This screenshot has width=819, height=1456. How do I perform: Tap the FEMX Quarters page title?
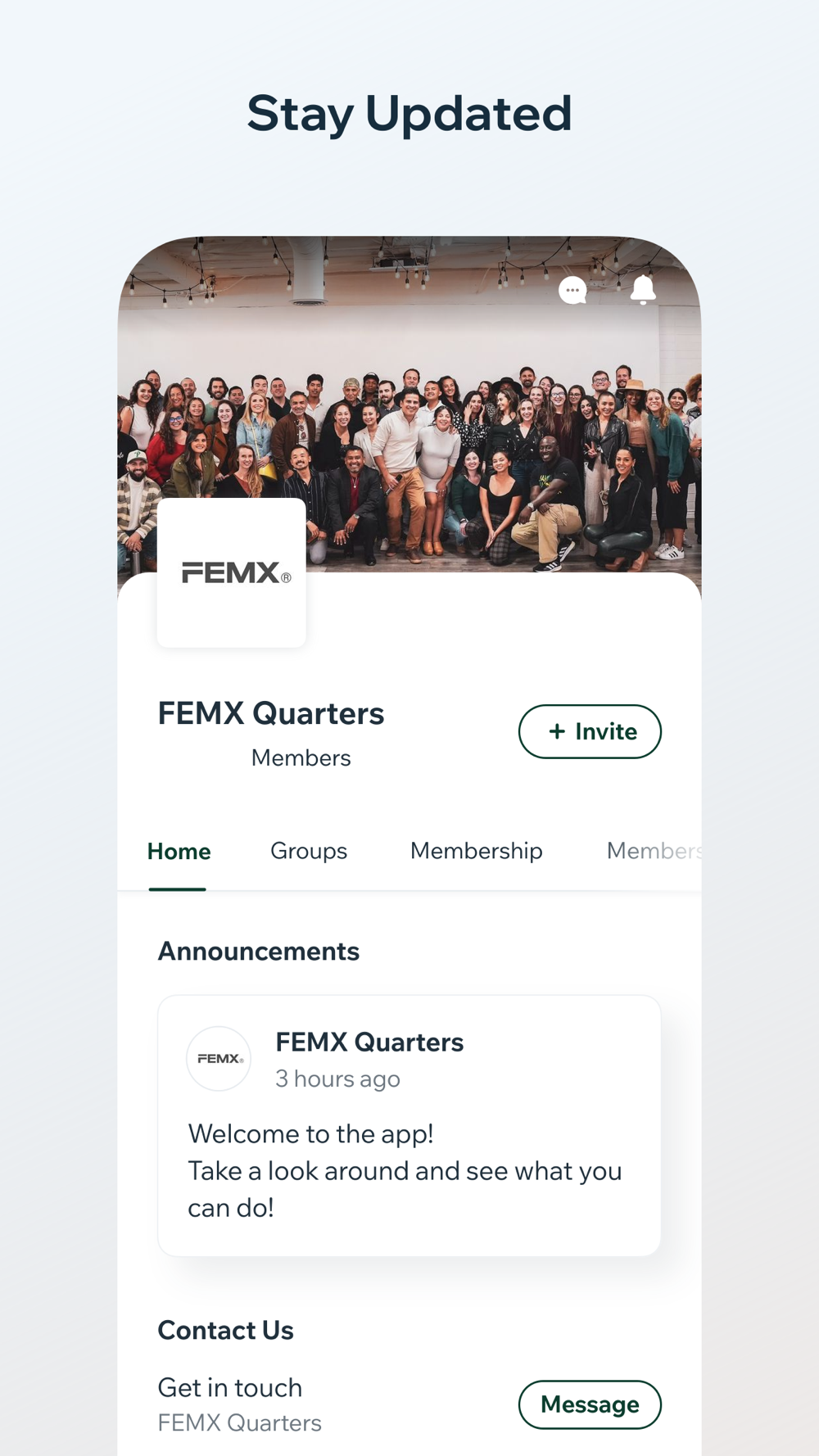(x=271, y=713)
